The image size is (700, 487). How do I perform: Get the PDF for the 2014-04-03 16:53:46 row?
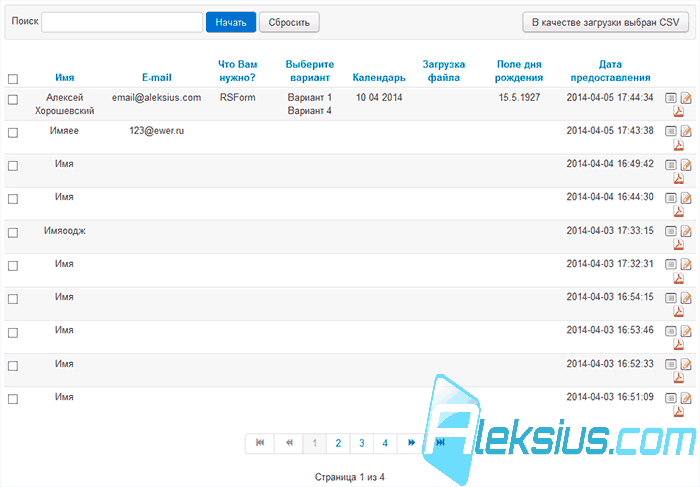click(x=679, y=344)
